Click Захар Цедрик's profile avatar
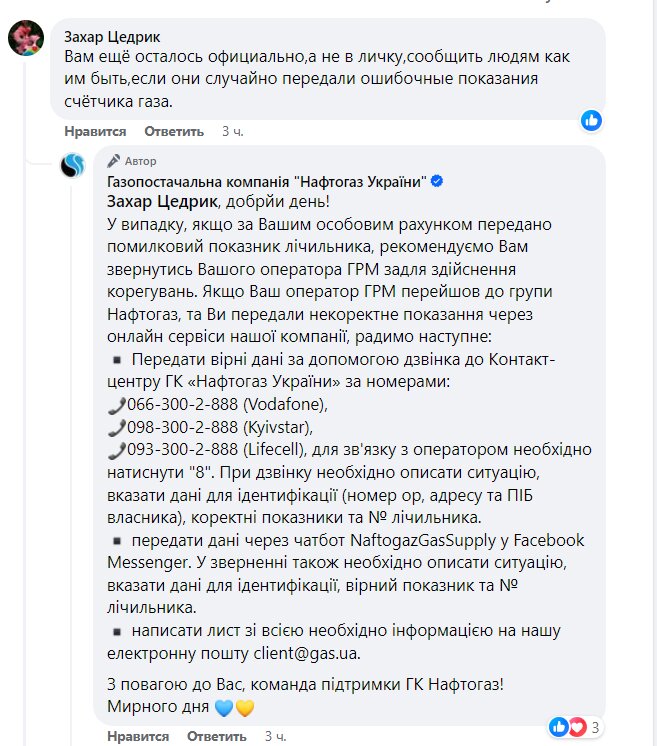This screenshot has height=746, width=657. pos(25,39)
